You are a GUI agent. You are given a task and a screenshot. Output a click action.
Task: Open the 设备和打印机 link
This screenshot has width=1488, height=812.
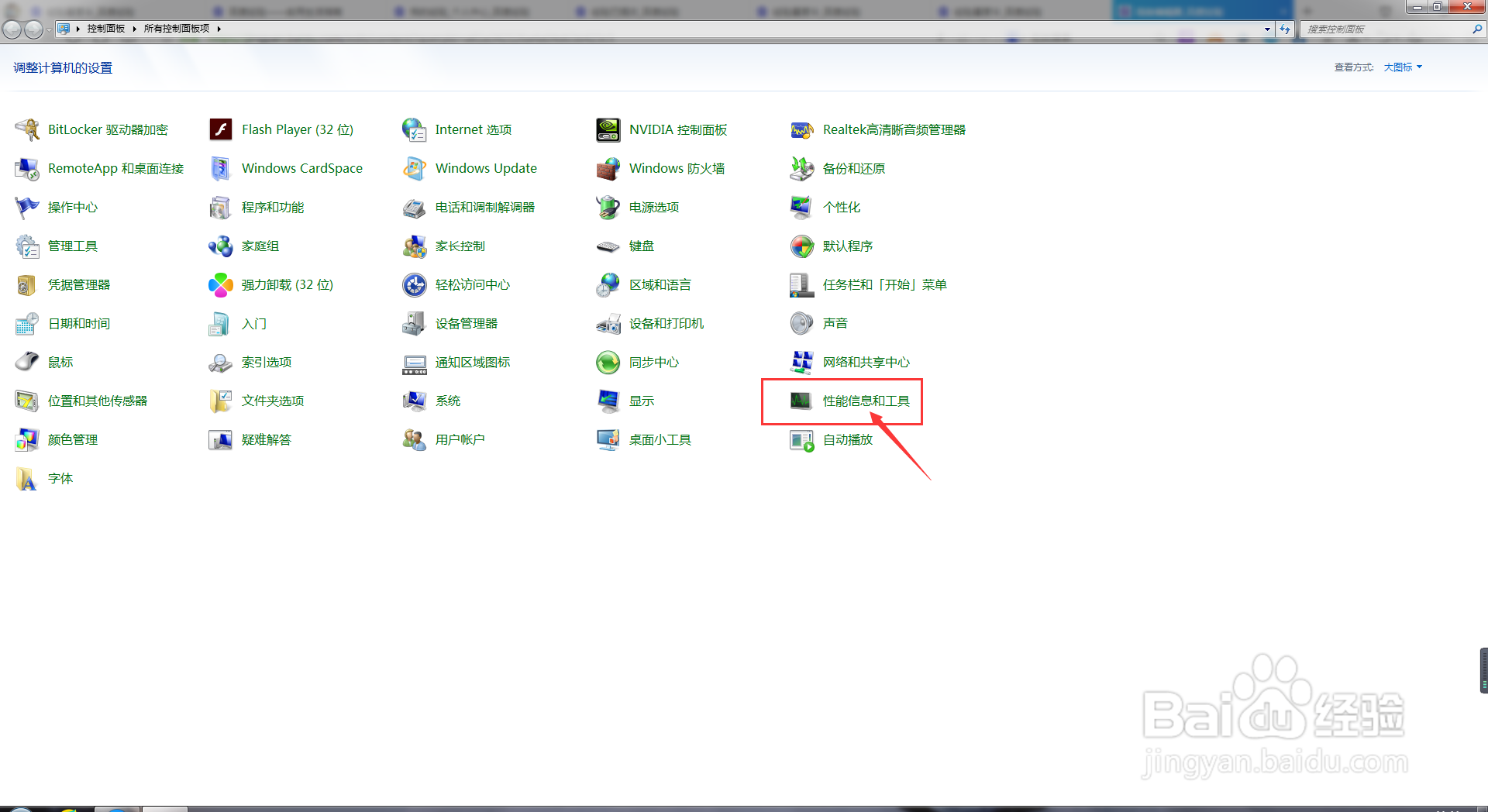coord(666,323)
